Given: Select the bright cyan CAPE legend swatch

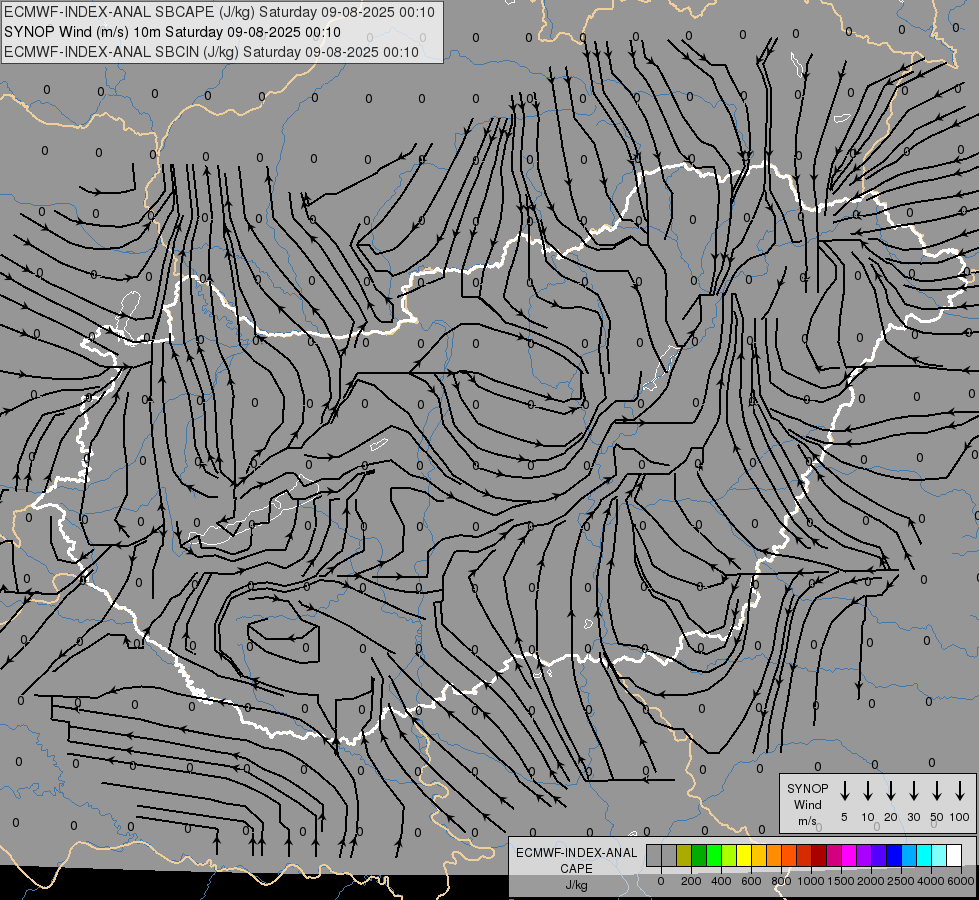Looking at the screenshot, I should pos(924,856).
